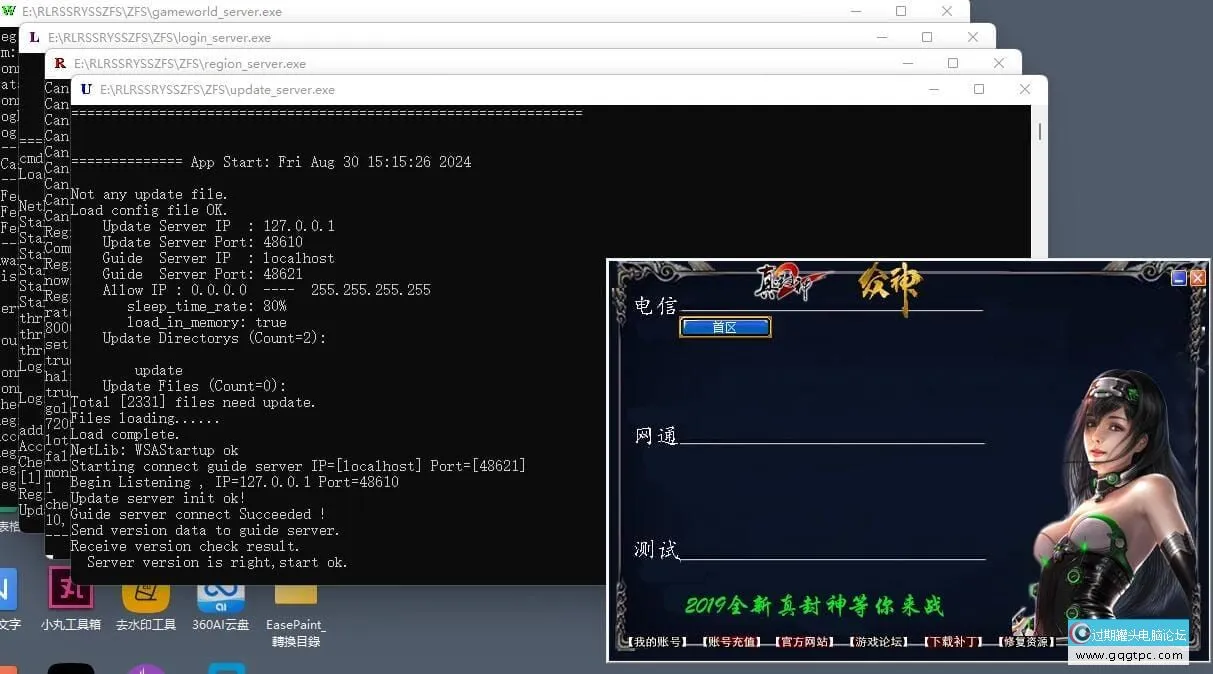
Task: Click region_server.exe title bar icon
Action: point(60,64)
